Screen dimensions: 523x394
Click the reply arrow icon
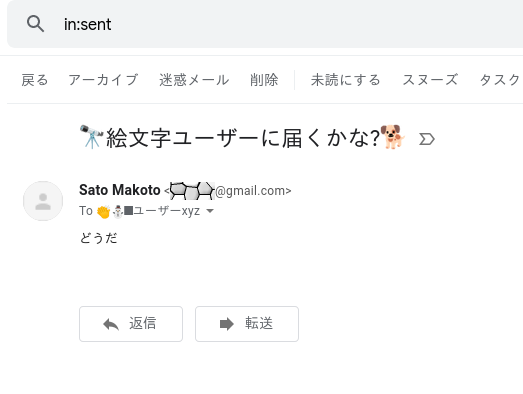pyautogui.click(x=111, y=324)
